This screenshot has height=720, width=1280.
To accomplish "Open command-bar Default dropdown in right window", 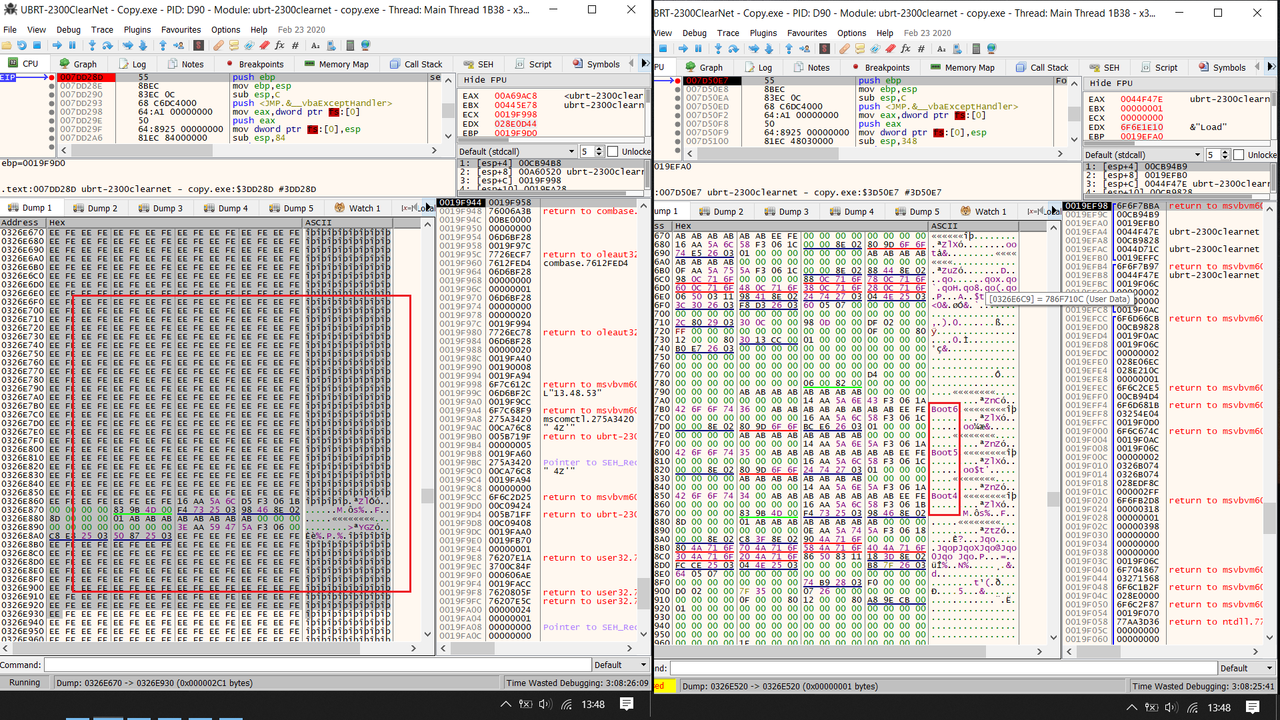I will point(1245,667).
